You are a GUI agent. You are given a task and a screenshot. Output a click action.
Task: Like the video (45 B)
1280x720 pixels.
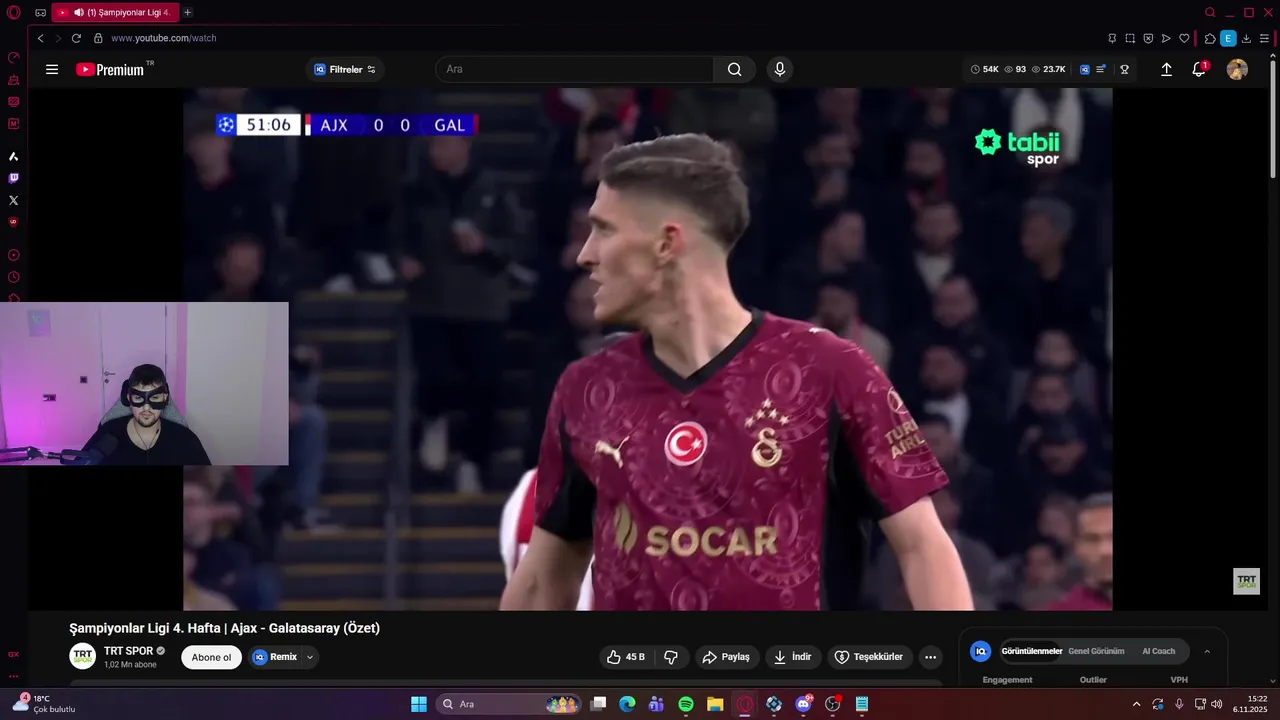click(x=626, y=657)
